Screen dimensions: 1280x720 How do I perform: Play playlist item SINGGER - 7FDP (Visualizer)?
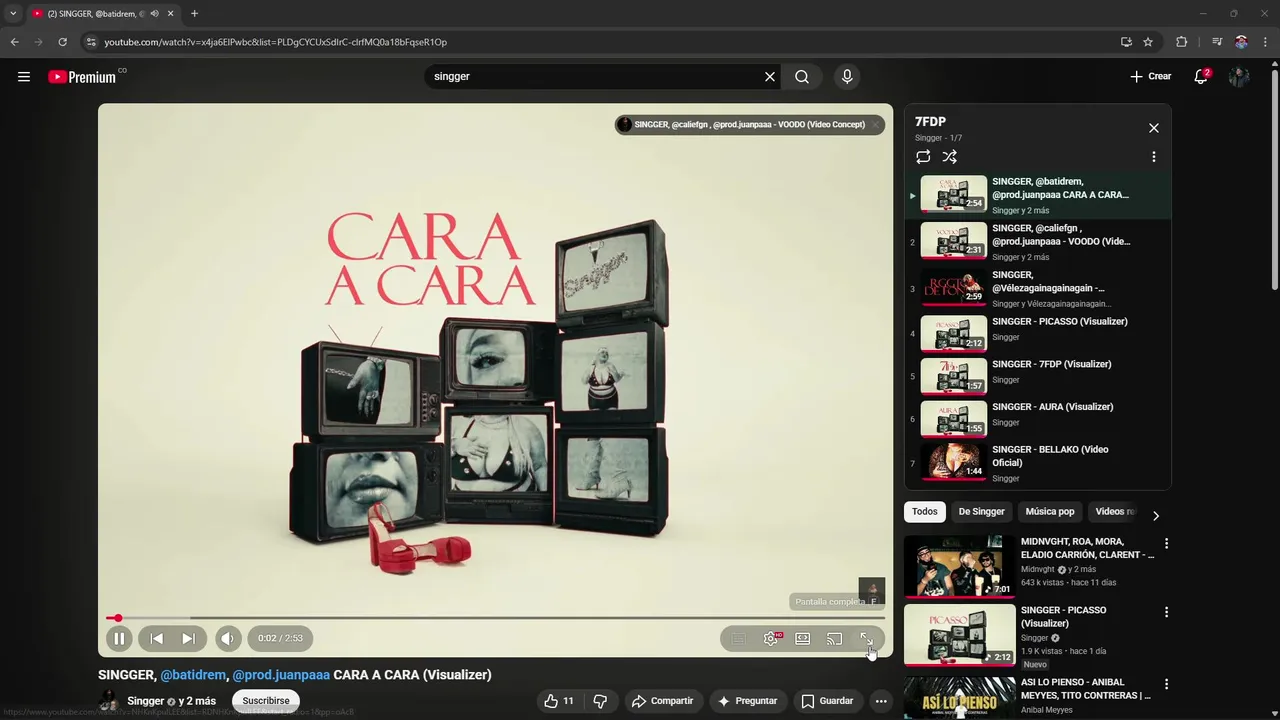[x=1038, y=376]
